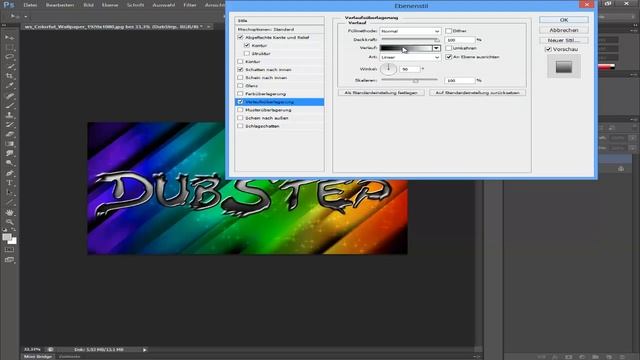Enable the Dither checkbox
The width and height of the screenshot is (640, 360).
[x=449, y=31]
